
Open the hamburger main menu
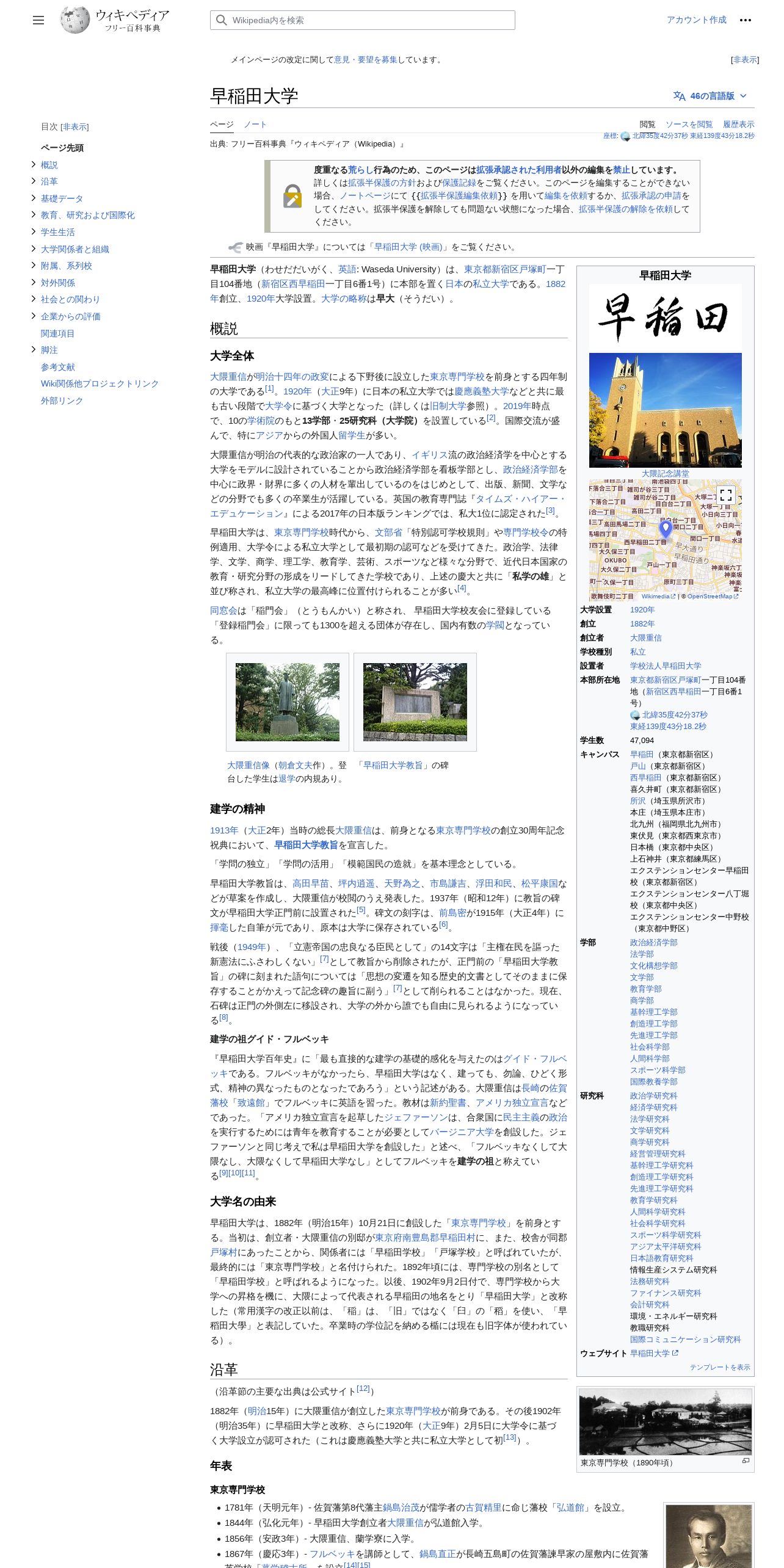click(x=38, y=20)
